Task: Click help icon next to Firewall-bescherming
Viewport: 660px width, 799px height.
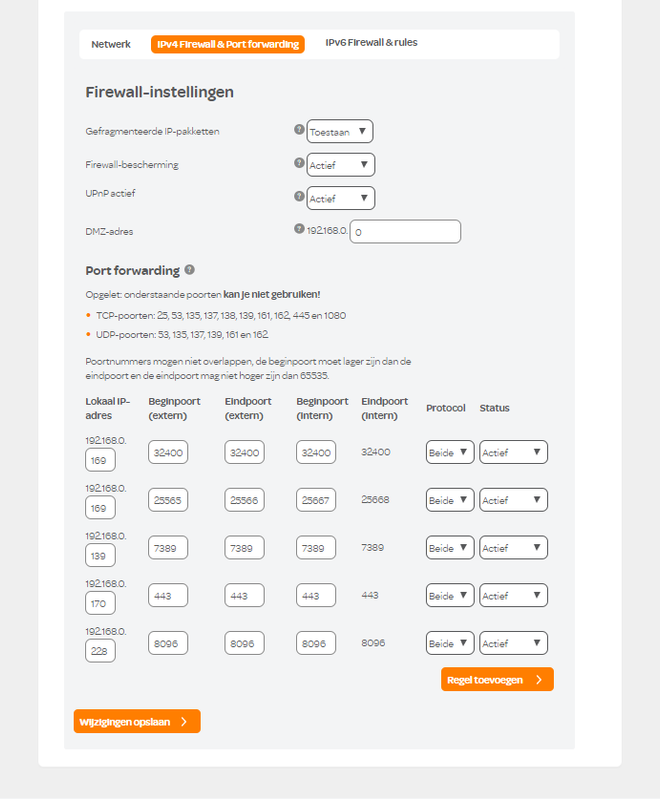Action: click(299, 163)
